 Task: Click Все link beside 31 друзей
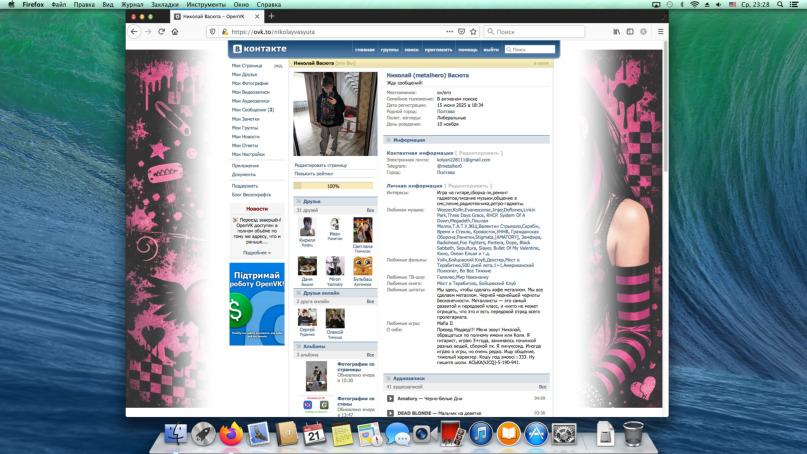[370, 210]
